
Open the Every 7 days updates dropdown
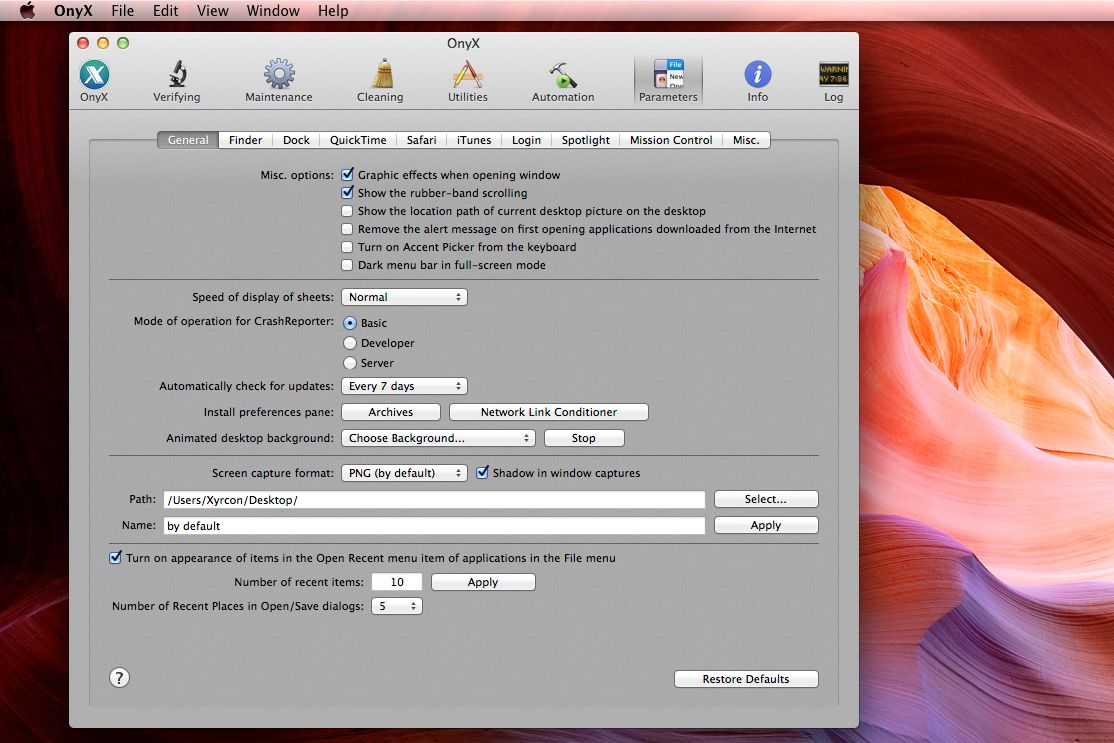pyautogui.click(x=404, y=386)
